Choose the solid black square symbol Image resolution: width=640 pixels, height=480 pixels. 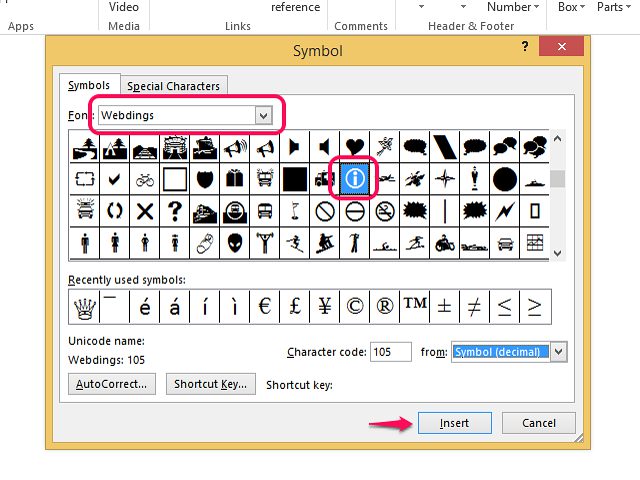tap(295, 179)
